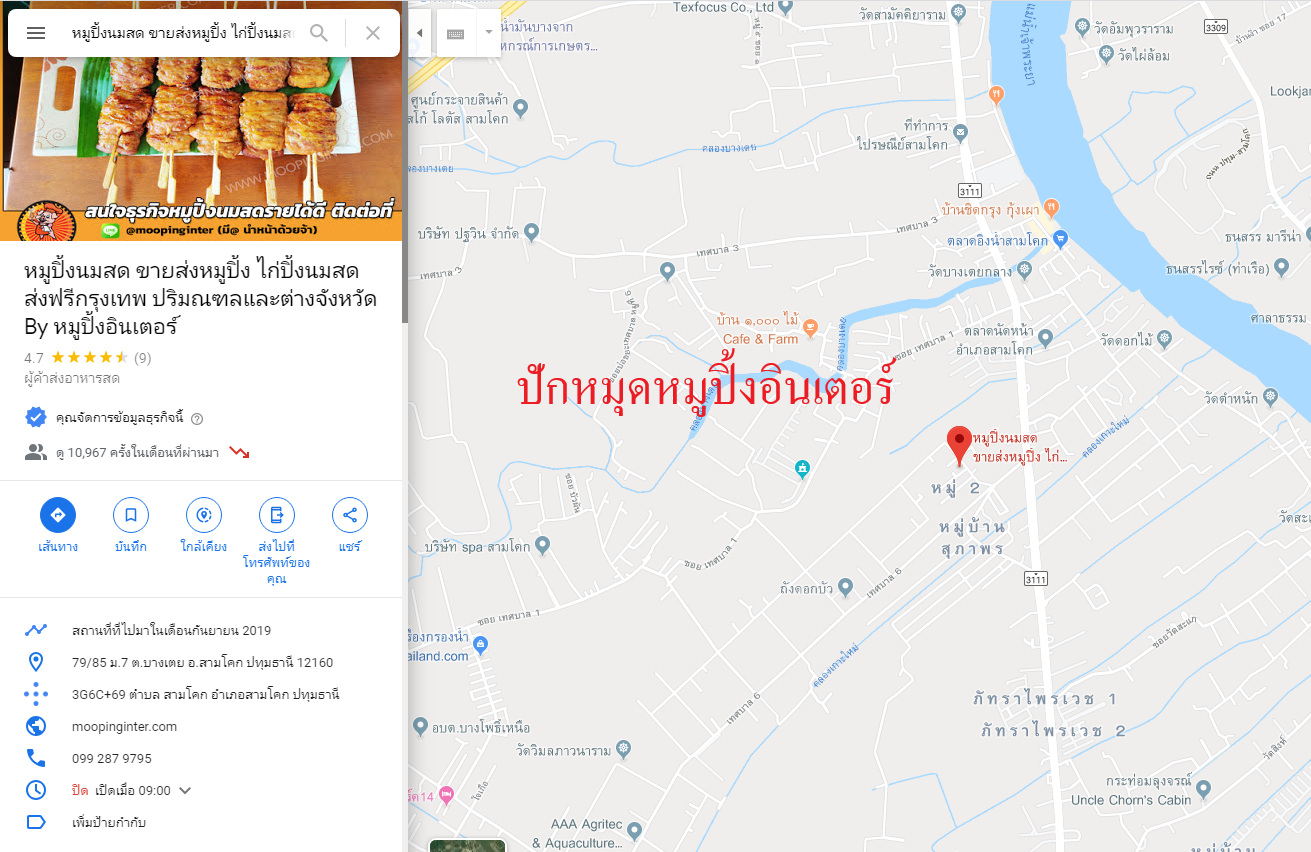1311x852 pixels.
Task: Open the hamburger main menu
Action: 36,33
